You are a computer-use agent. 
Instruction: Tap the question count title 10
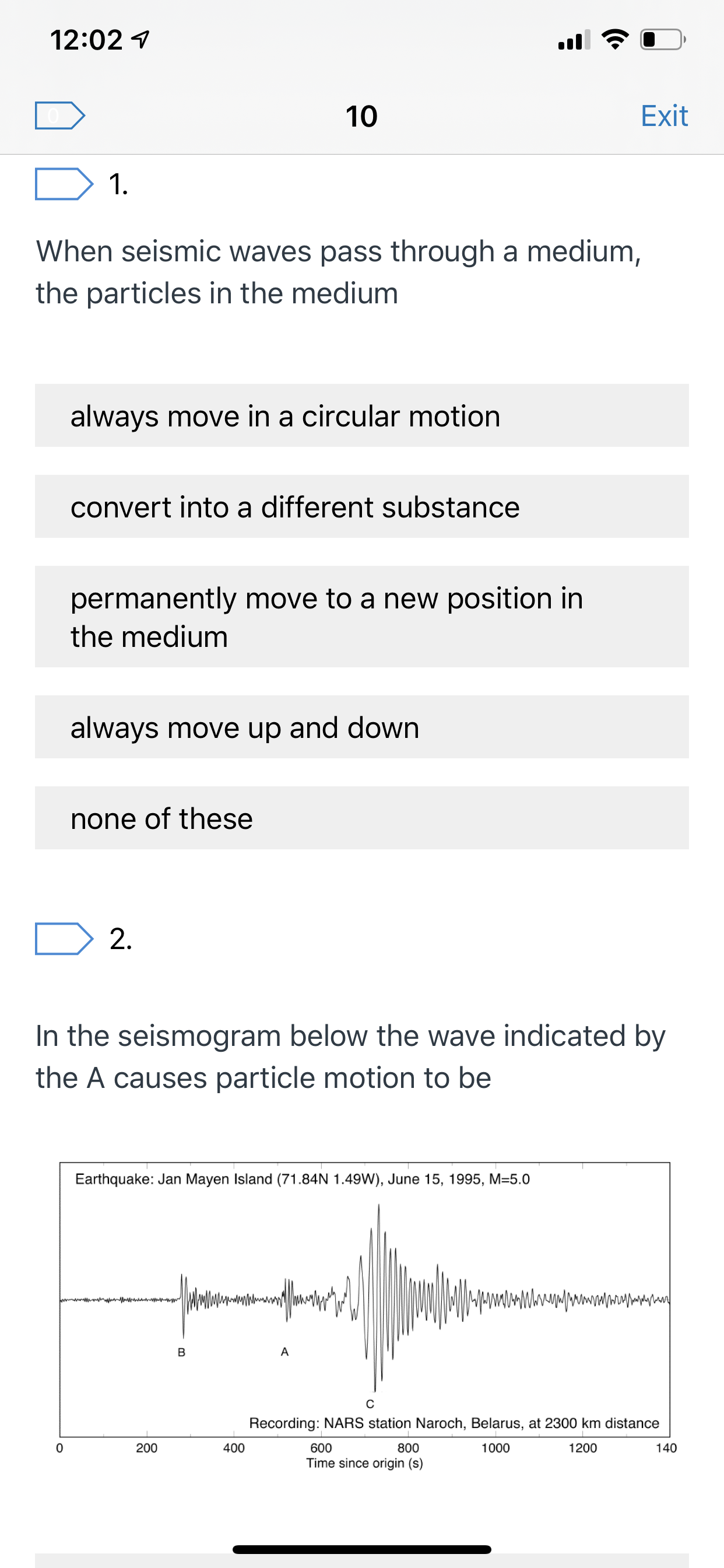(x=361, y=116)
